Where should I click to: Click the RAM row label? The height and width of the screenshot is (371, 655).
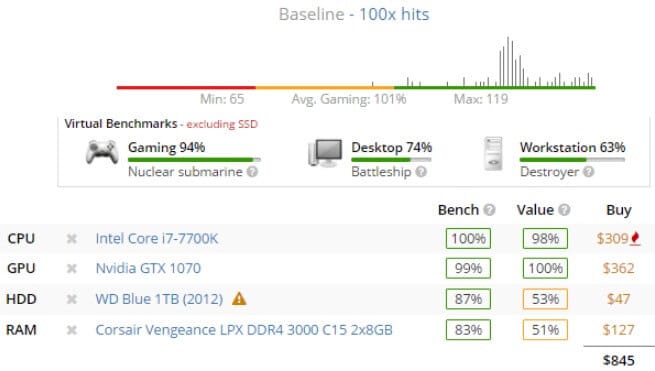[x=21, y=330]
